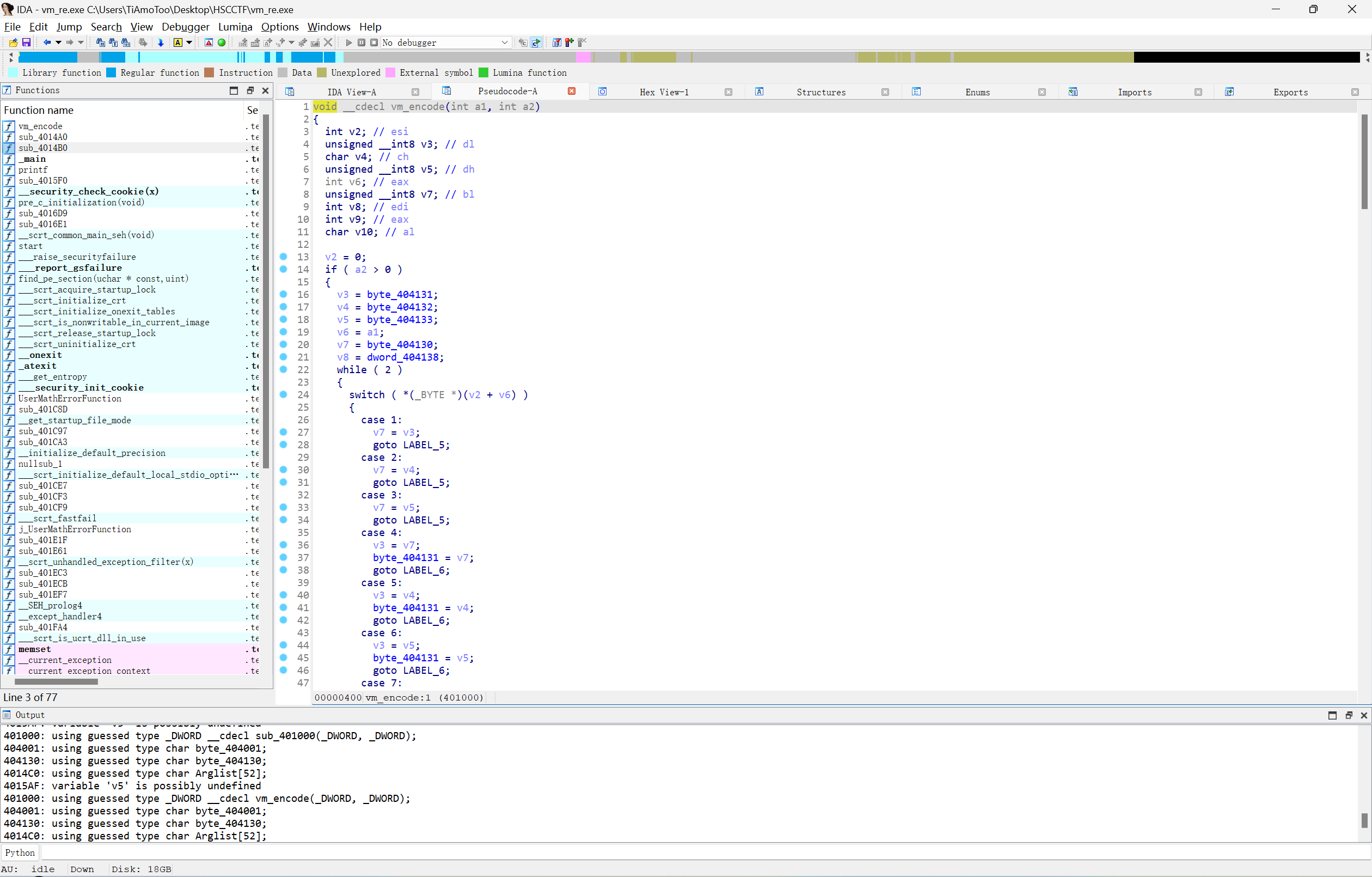Click the binoculars byte sequence search icon

[126, 42]
